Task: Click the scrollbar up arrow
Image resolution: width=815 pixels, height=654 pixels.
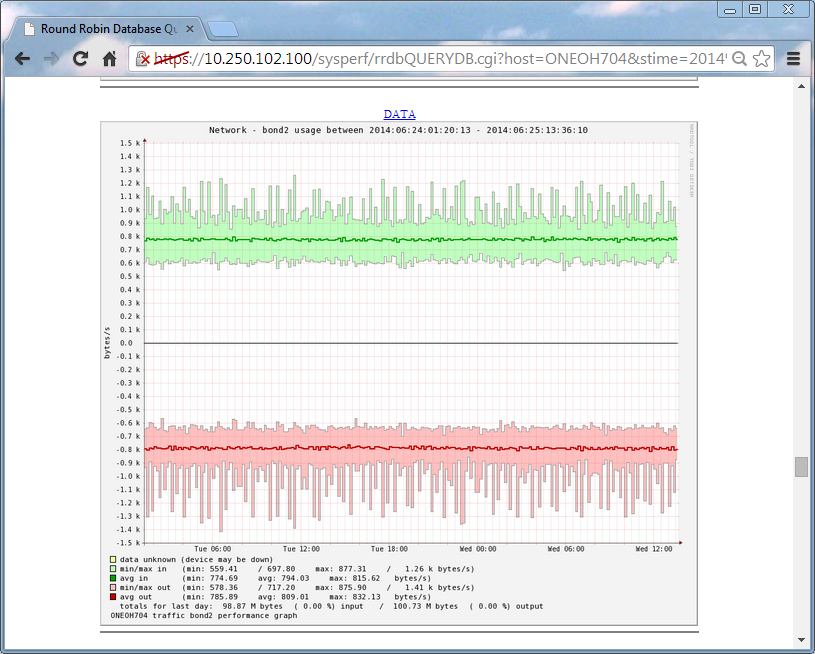Action: coord(799,88)
